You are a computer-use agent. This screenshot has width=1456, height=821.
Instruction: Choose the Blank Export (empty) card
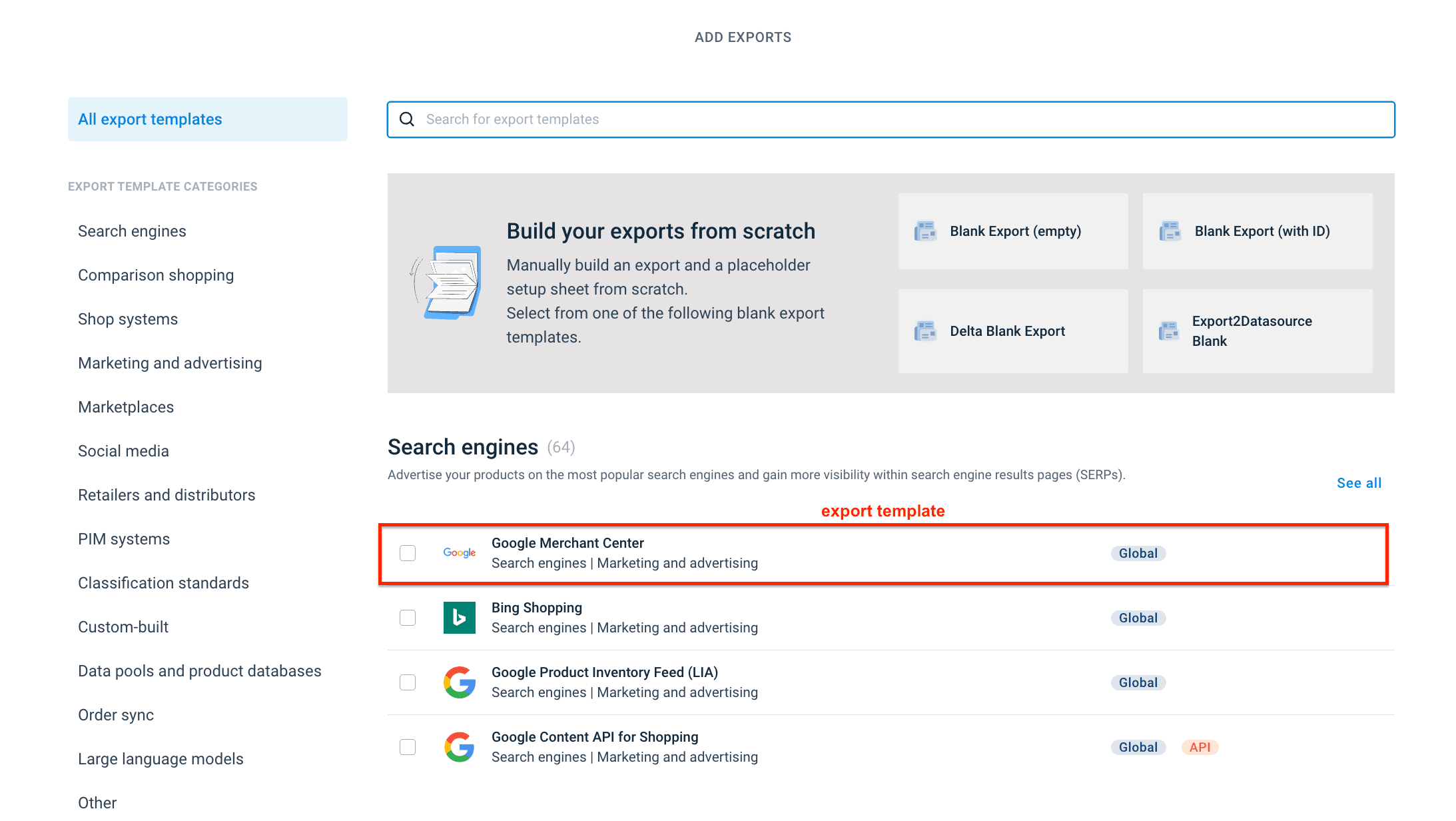pyautogui.click(x=1013, y=231)
